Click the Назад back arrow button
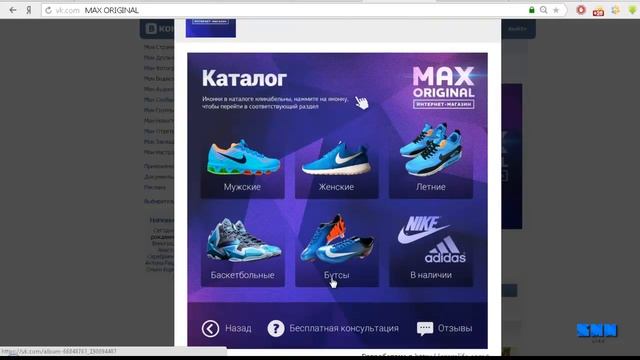The image size is (640, 360). (x=227, y=328)
